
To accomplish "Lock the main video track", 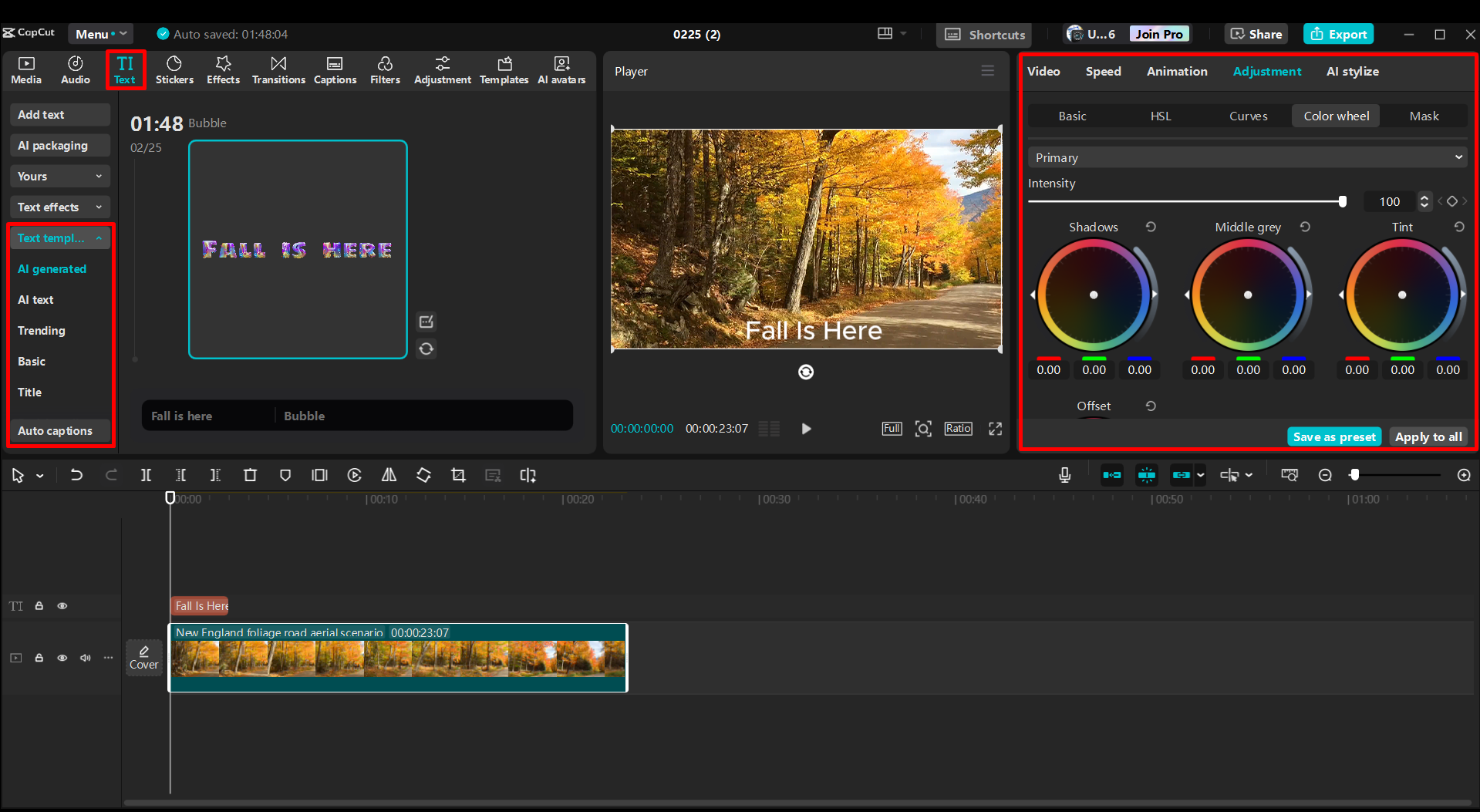I will point(39,658).
